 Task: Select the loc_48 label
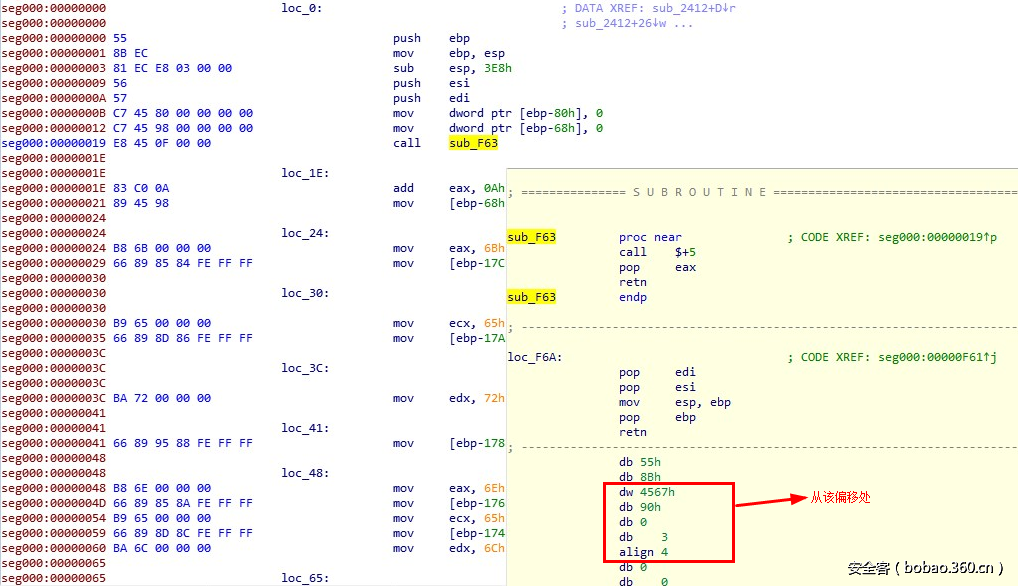pyautogui.click(x=302, y=473)
